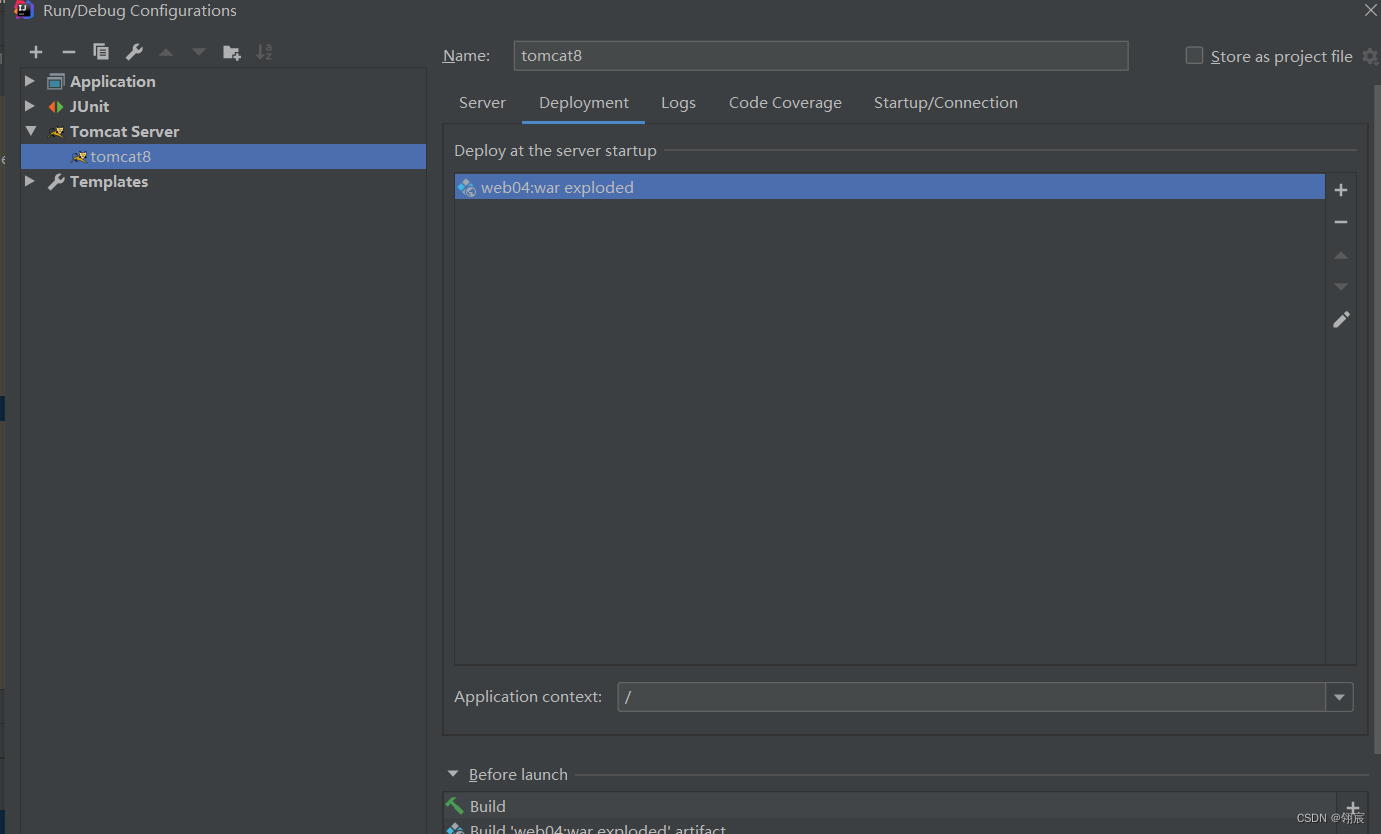Click the Templates tree label
The height and width of the screenshot is (834, 1381).
tap(109, 182)
